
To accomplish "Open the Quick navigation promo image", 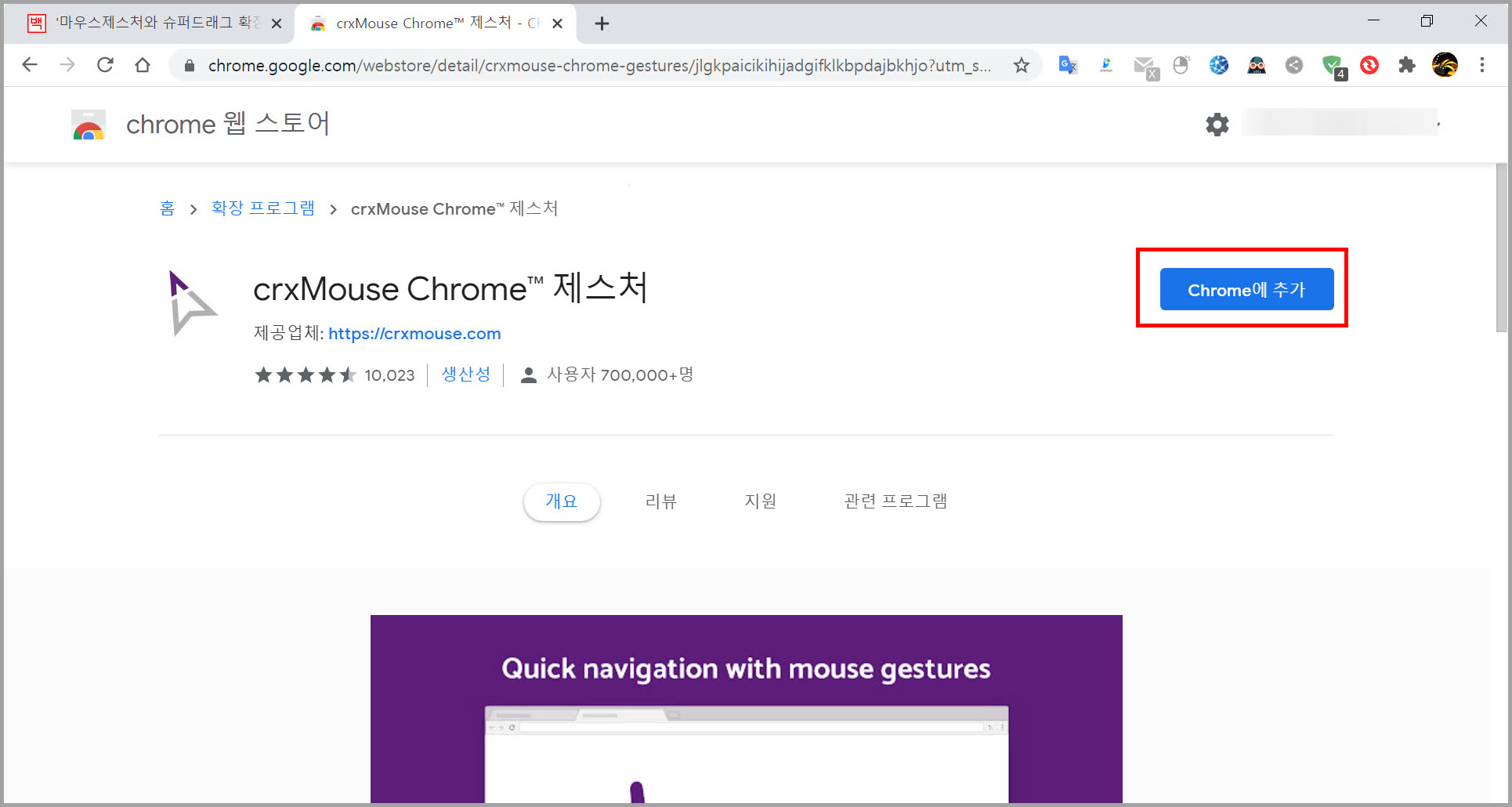I will tap(747, 709).
